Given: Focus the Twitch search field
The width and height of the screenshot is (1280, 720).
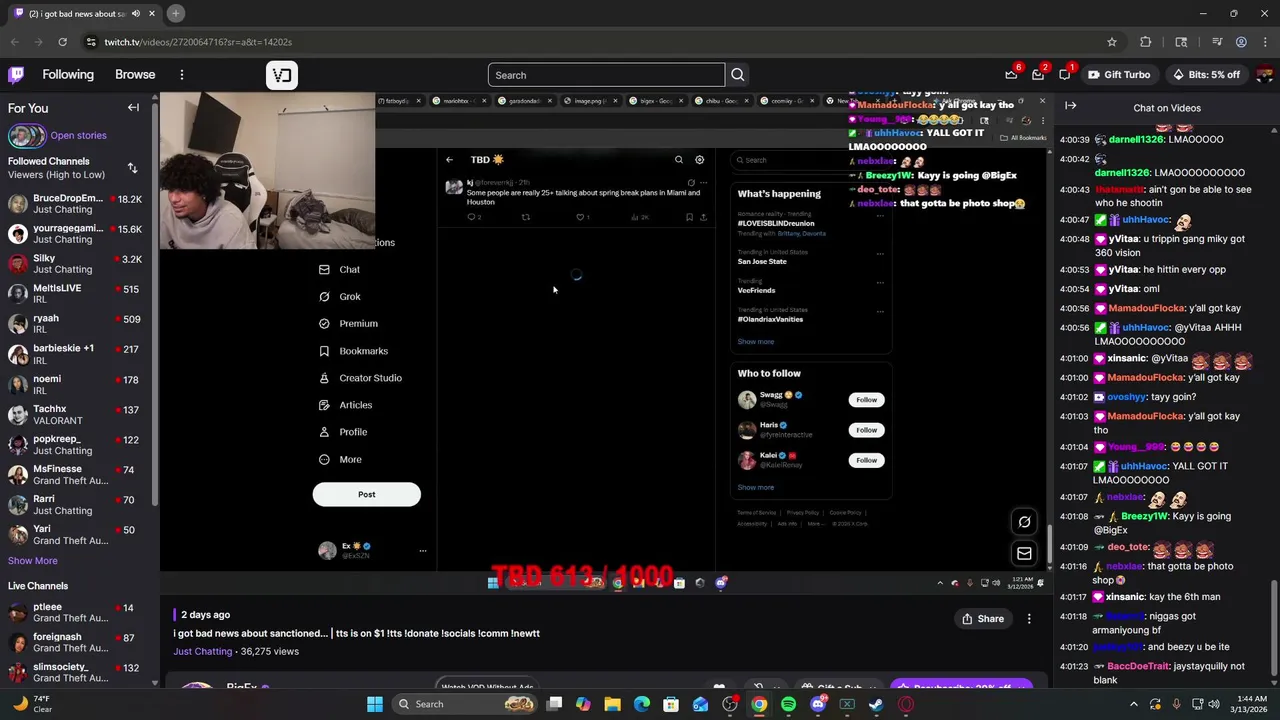Looking at the screenshot, I should coord(606,75).
